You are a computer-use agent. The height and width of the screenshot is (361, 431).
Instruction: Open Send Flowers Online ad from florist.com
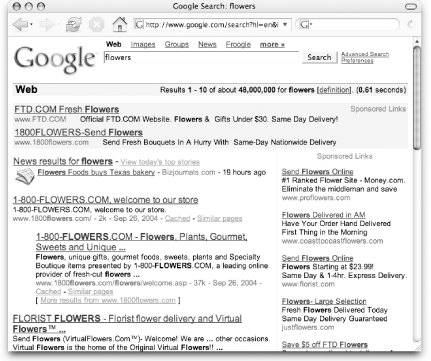(x=317, y=258)
